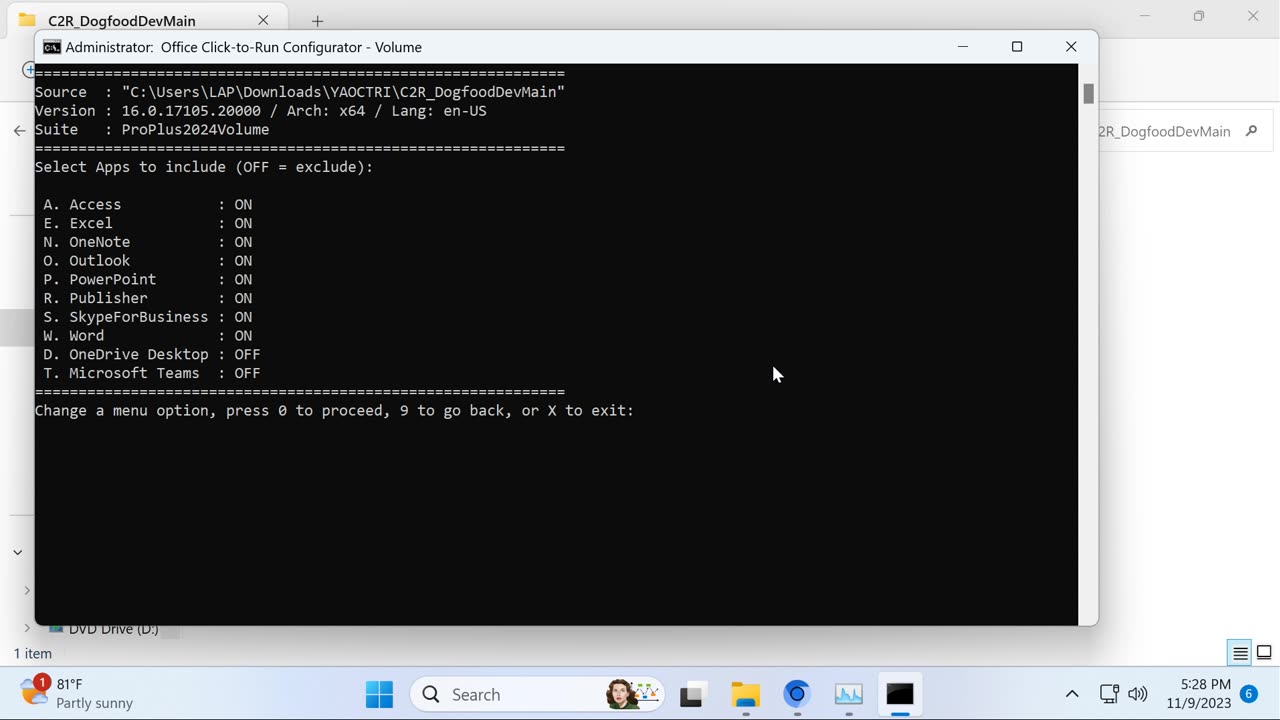Open the blue circle browser taskbar icon
The image size is (1280, 720).
pyautogui.click(x=797, y=694)
